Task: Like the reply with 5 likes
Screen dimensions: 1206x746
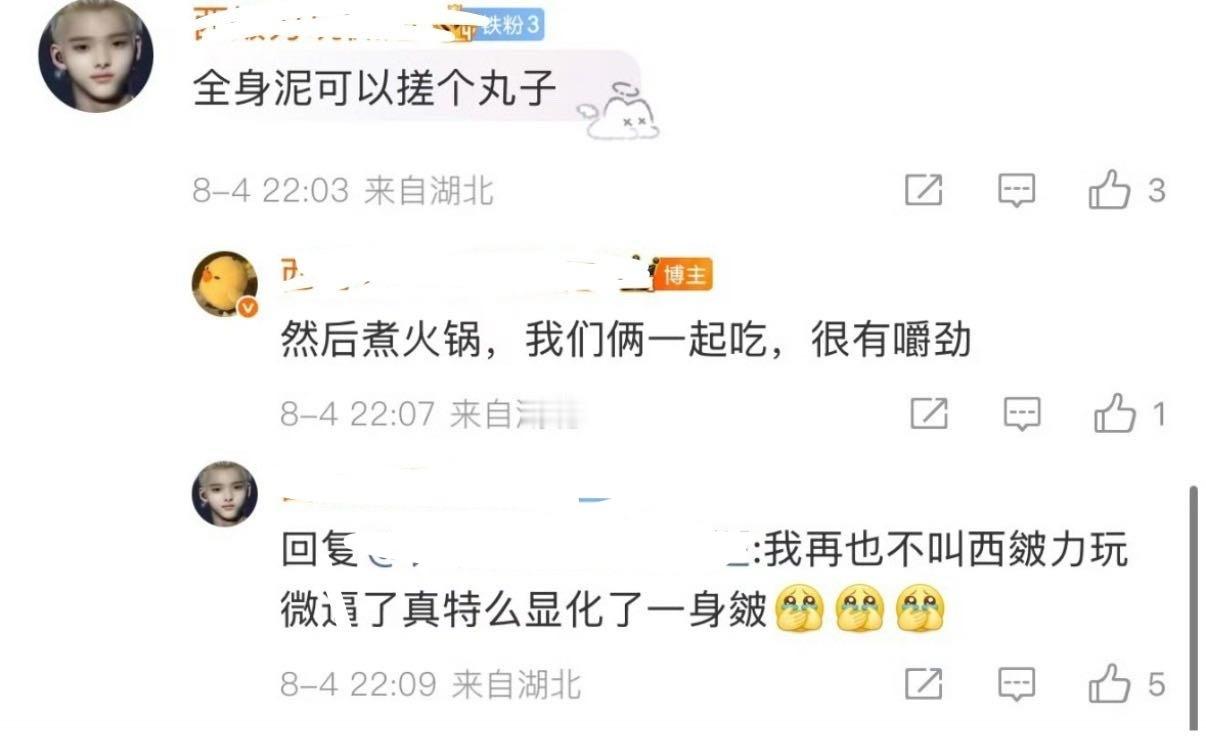Action: tap(1109, 684)
